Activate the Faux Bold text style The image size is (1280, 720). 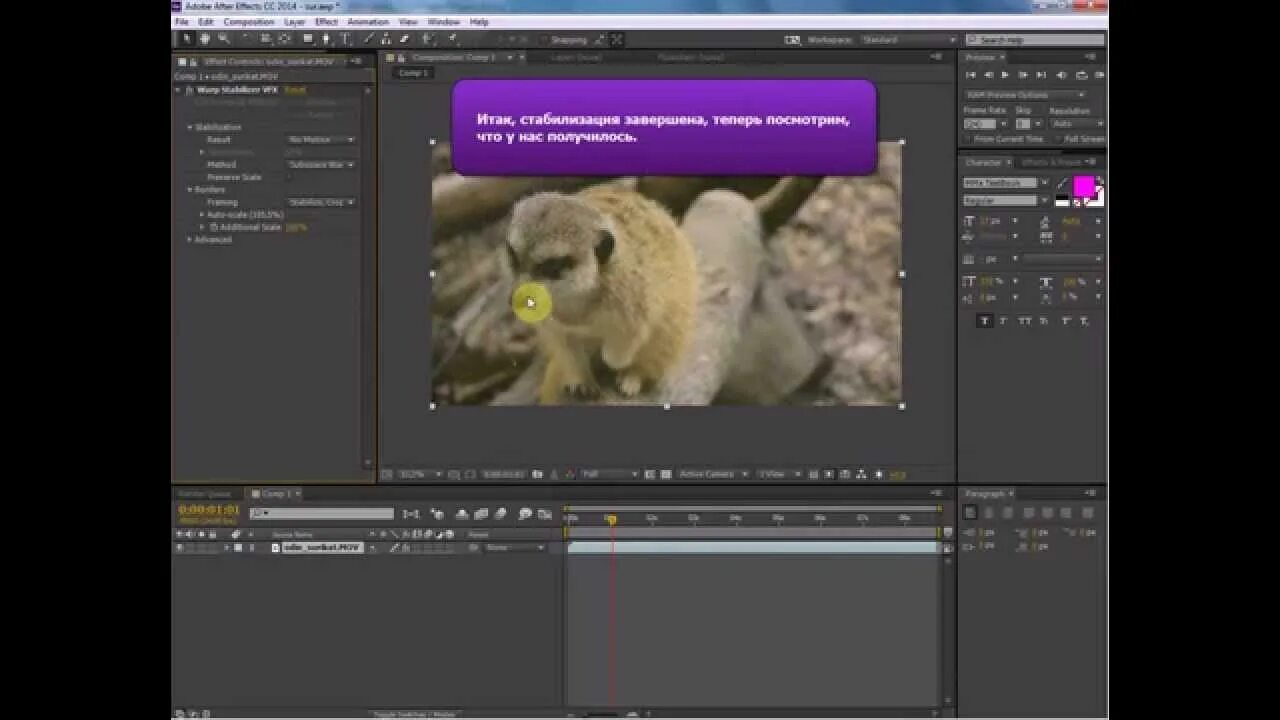pos(985,321)
